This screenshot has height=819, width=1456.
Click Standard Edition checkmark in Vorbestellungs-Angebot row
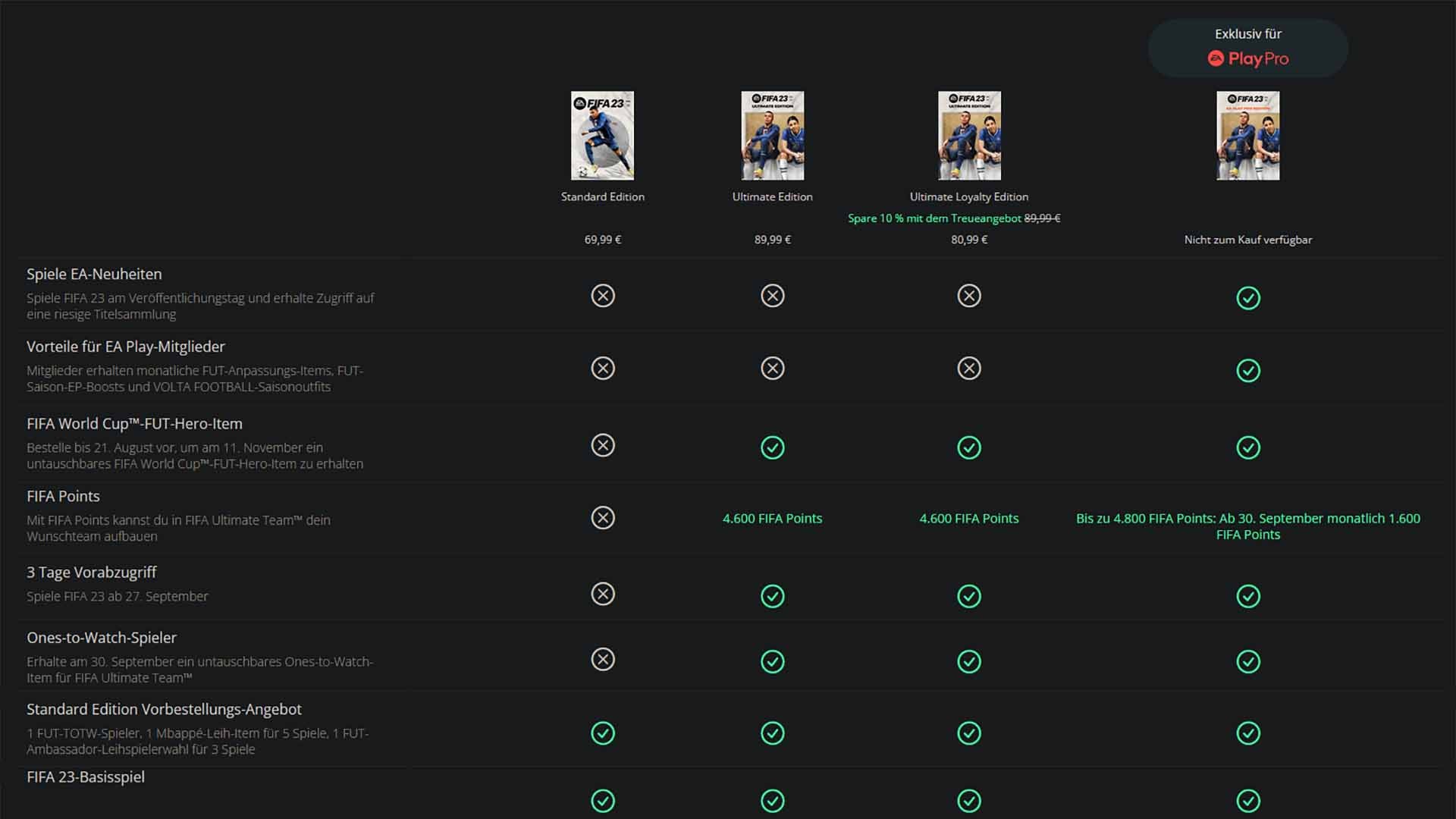(x=603, y=733)
